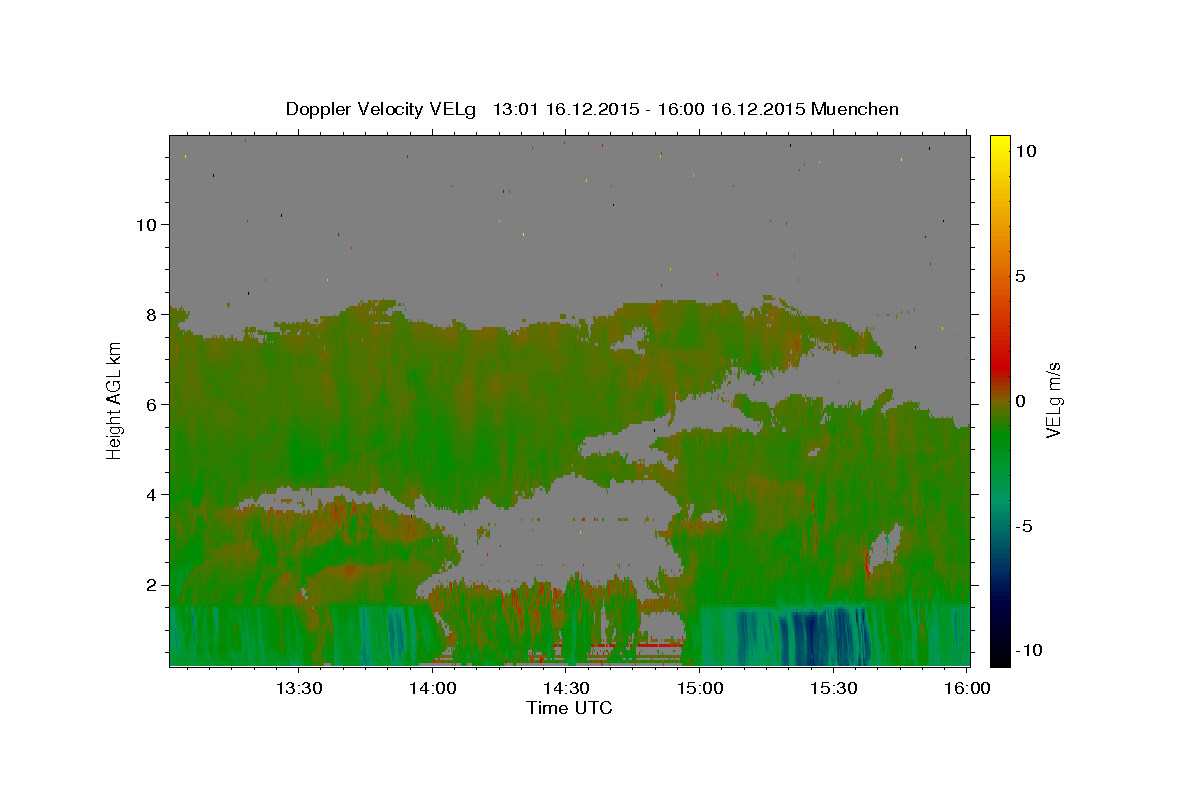Click the colorbar label '-5'
This screenshot has width=1200, height=800.
coord(1023,526)
